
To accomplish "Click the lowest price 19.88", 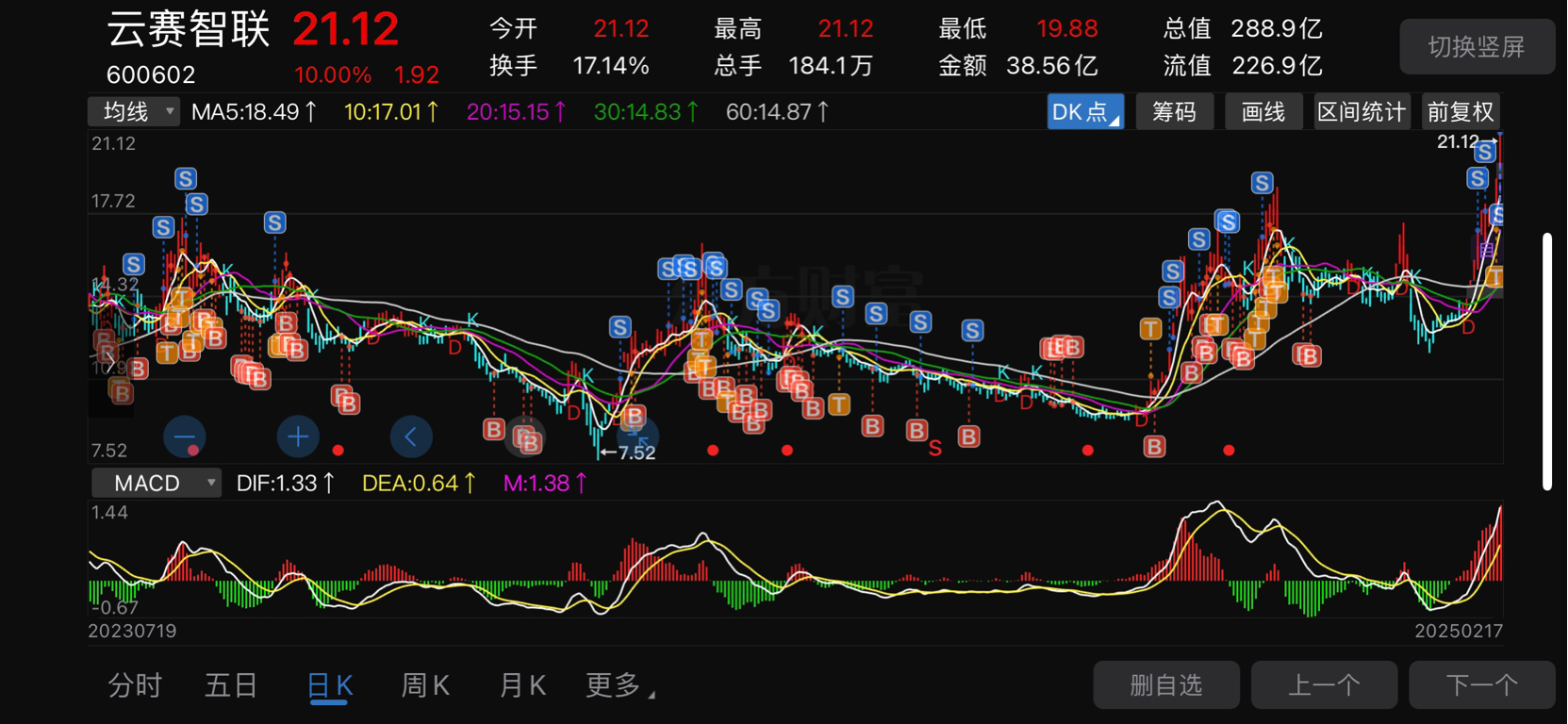I will (x=1067, y=29).
